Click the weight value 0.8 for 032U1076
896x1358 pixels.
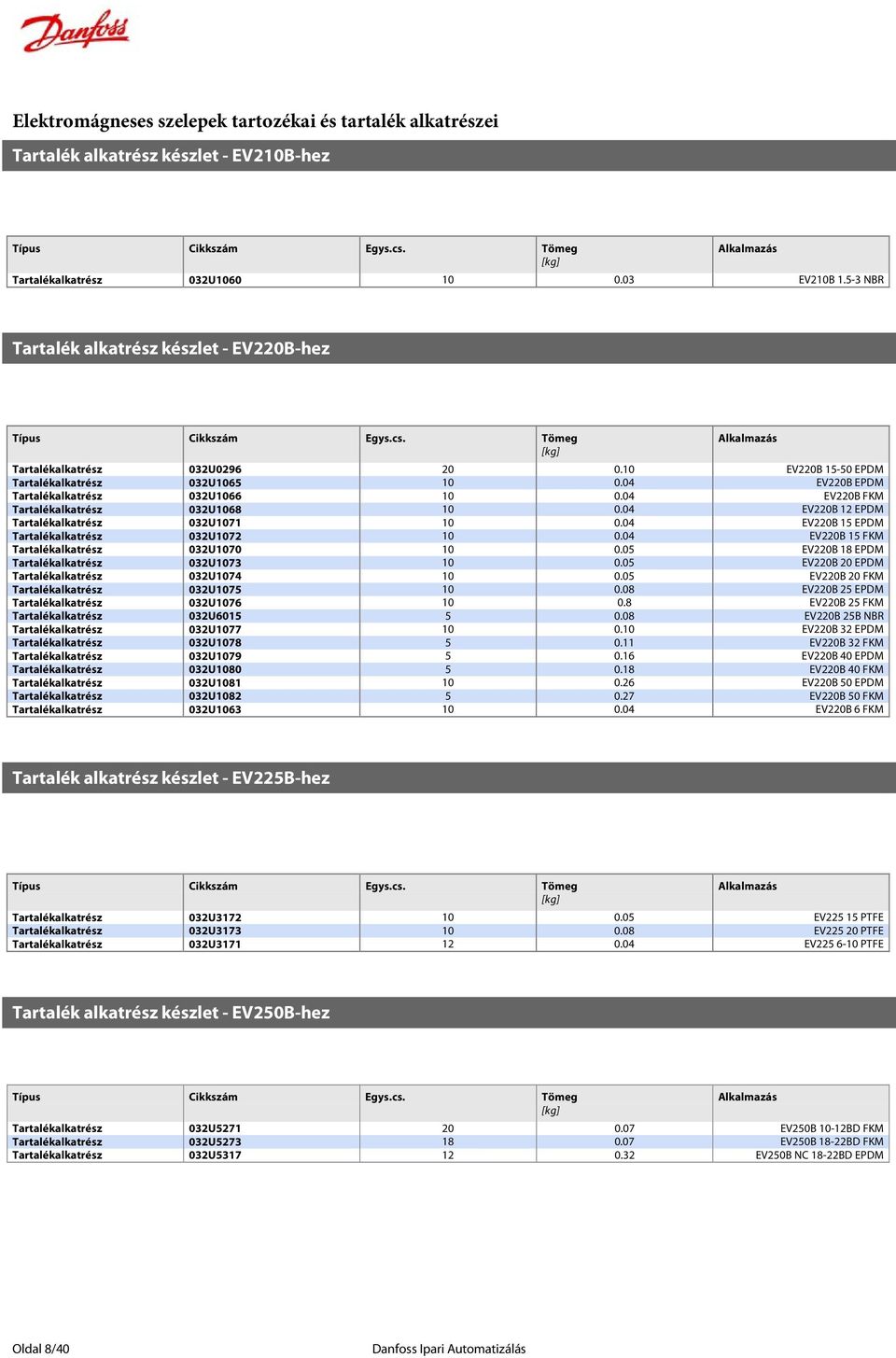(x=624, y=603)
